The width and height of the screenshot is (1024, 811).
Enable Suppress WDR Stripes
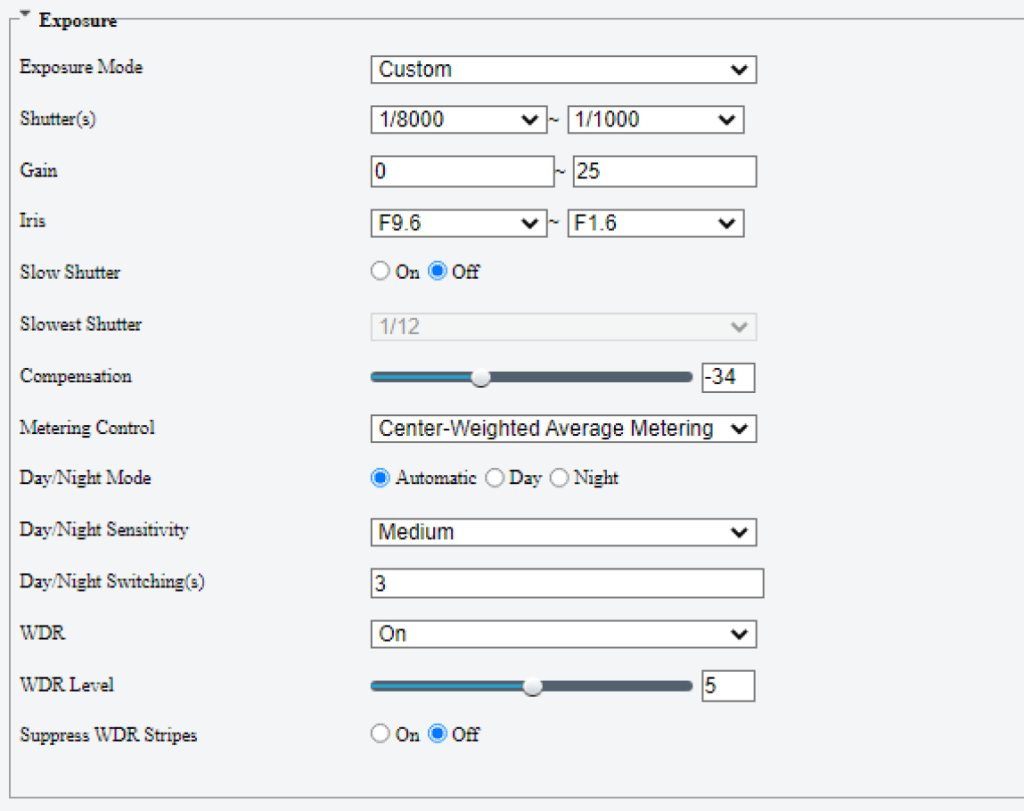[380, 733]
